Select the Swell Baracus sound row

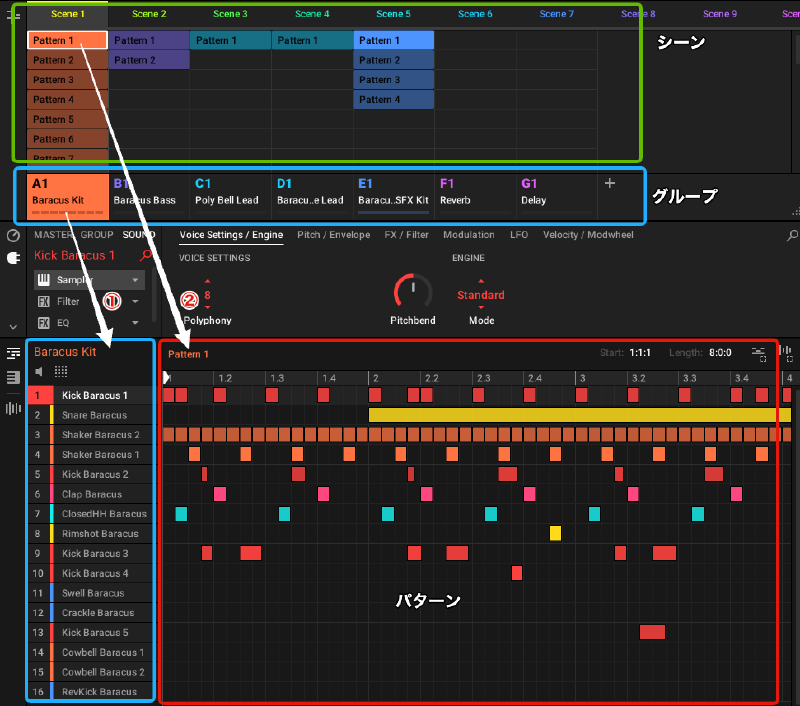tap(91, 593)
